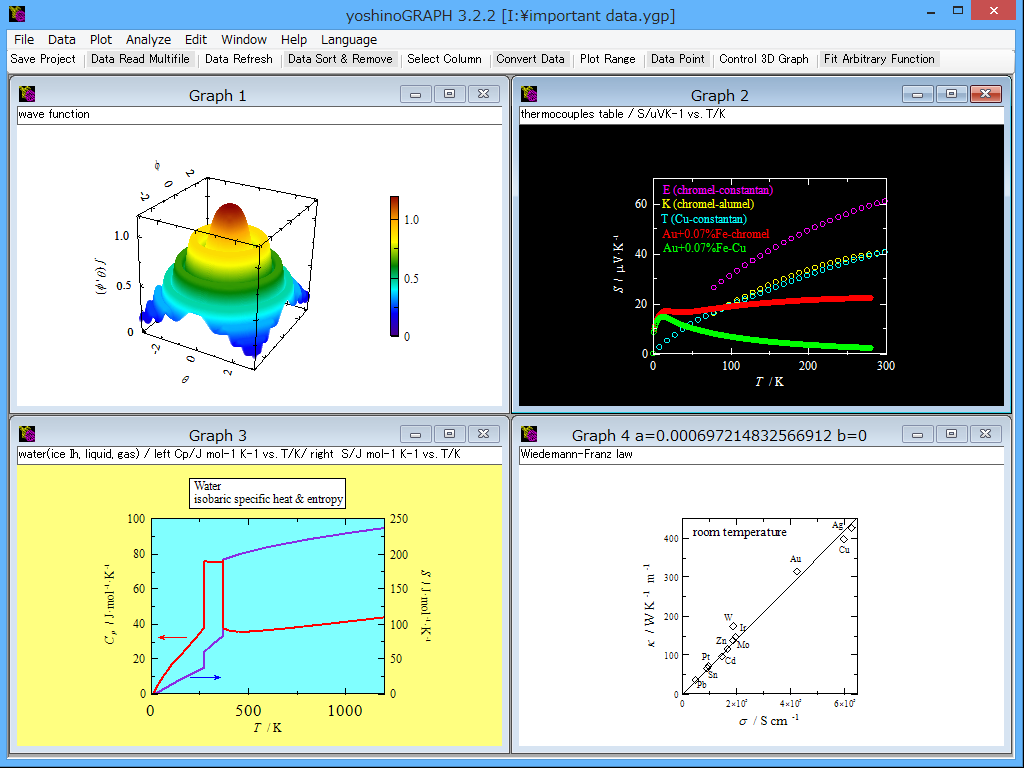
Task: Open the File menu
Action: 24,40
